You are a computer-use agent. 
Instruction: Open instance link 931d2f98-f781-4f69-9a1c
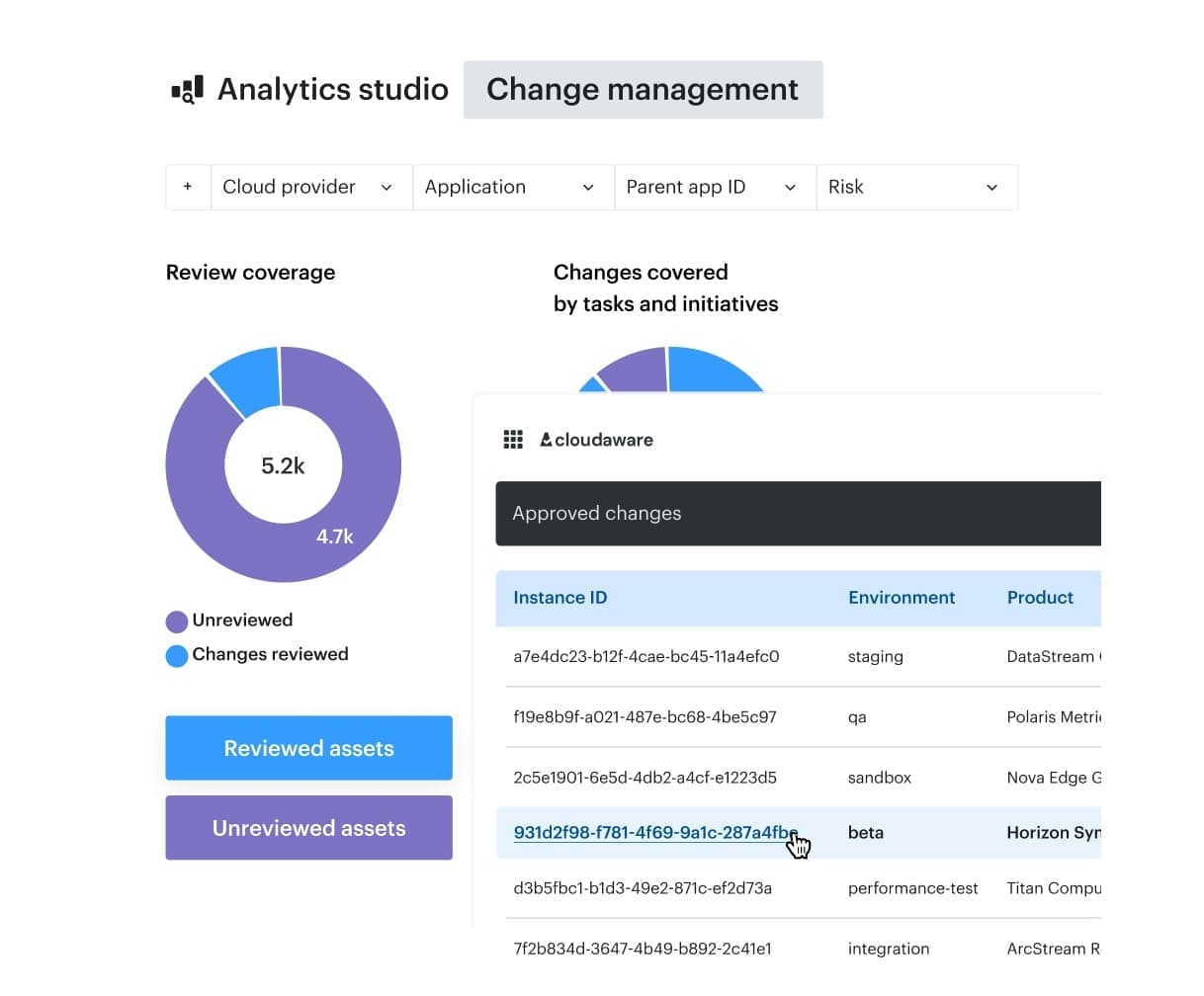654,832
